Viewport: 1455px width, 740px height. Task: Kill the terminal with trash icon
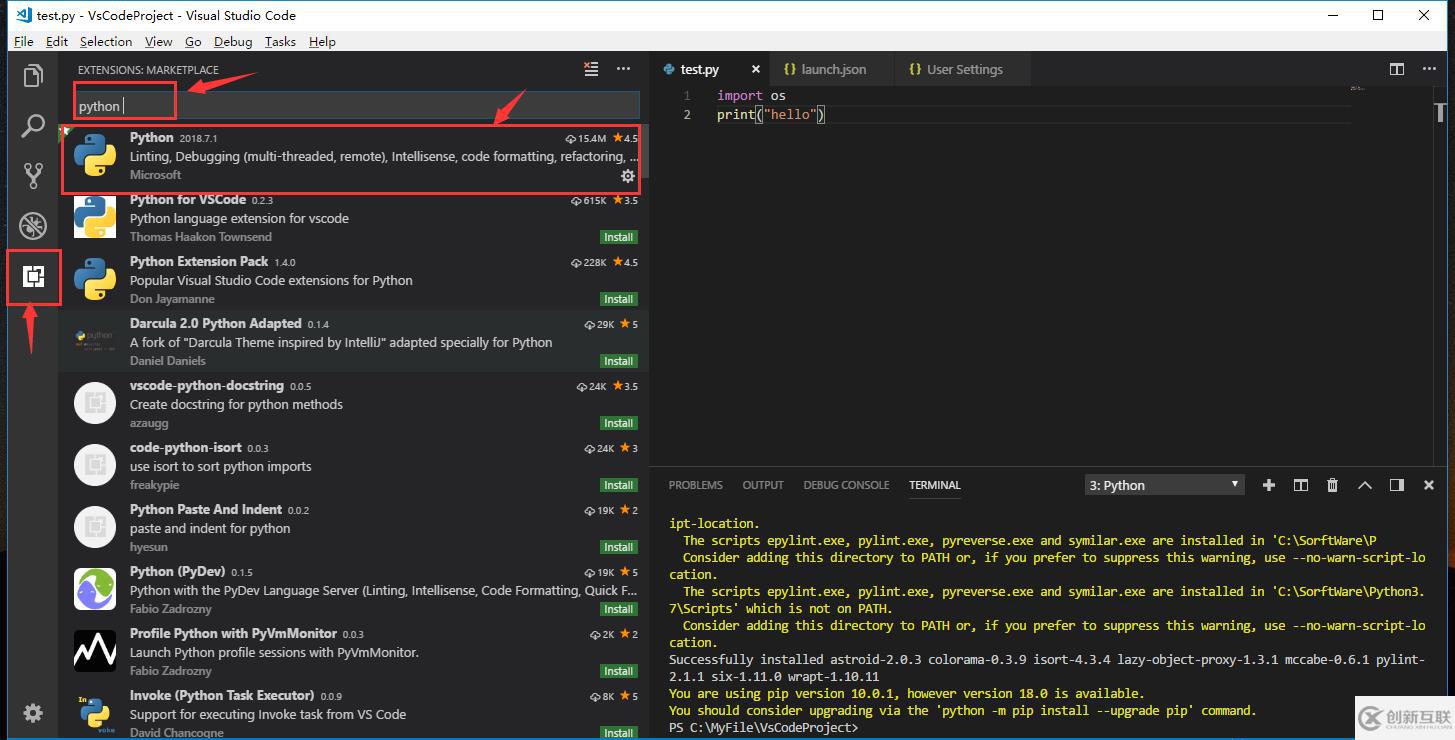tap(1332, 485)
